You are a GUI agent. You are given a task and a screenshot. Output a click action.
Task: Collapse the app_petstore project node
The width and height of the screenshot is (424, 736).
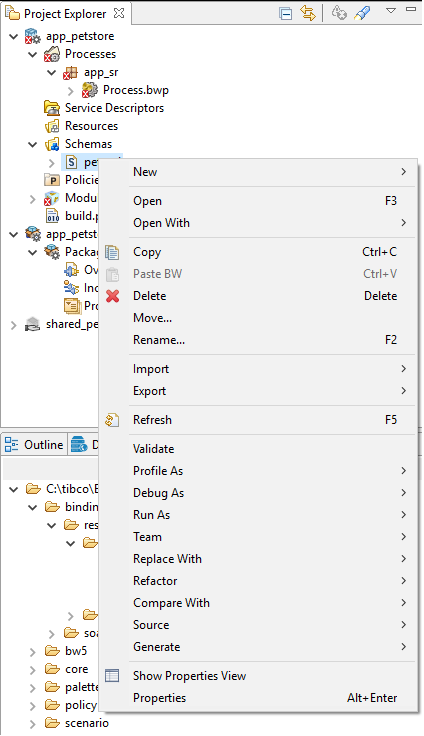pos(14,36)
